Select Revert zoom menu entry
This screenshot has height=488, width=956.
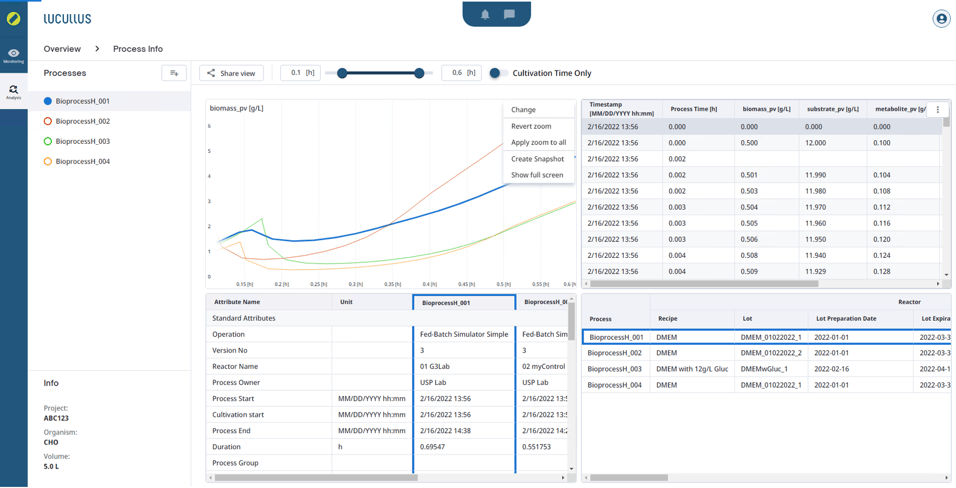click(x=539, y=126)
